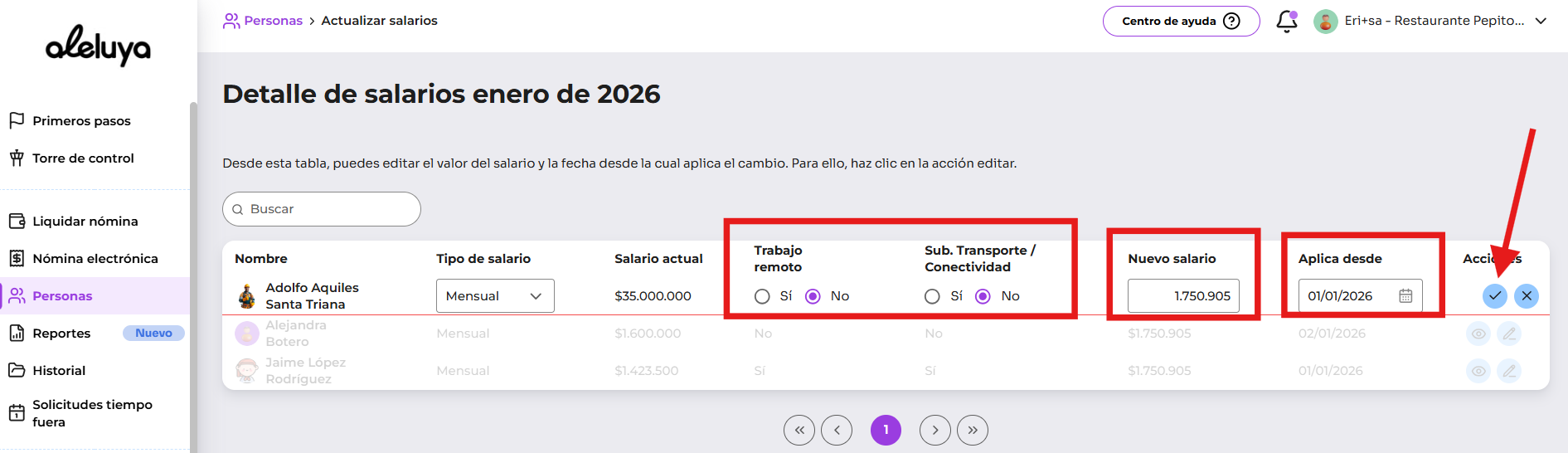Open Liquidar nómina in sidebar
Screen dimensions: 1568x453
85,222
